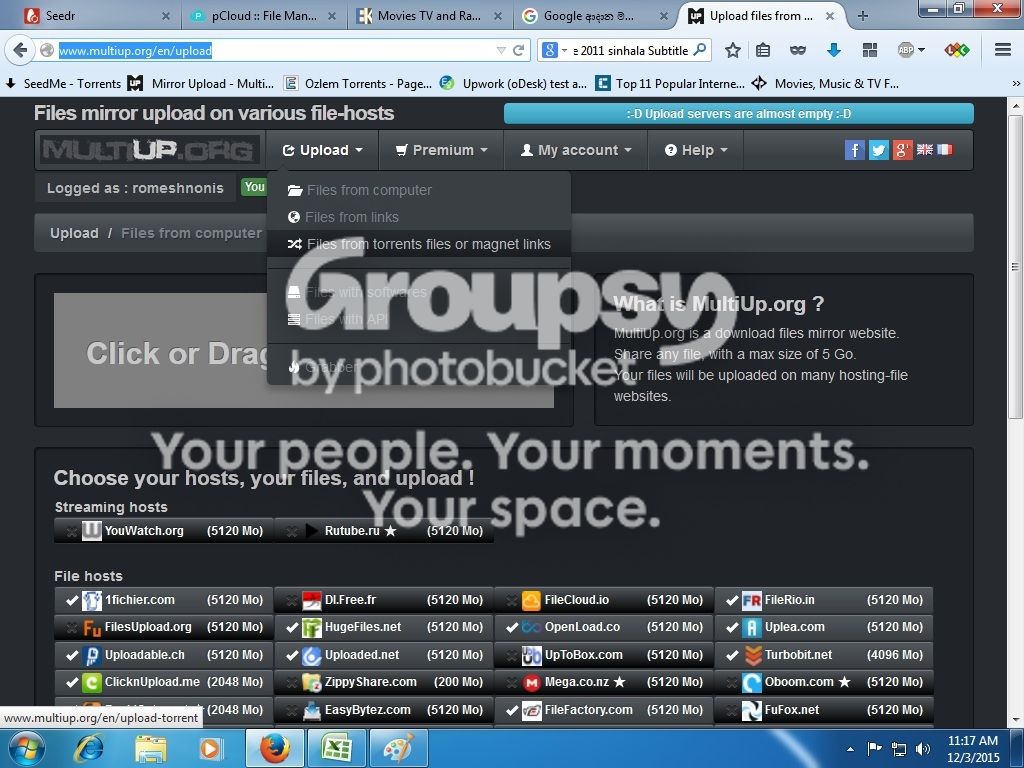Toggle the Turbobit.net host checkbox
The height and width of the screenshot is (768, 1024).
[x=732, y=655]
